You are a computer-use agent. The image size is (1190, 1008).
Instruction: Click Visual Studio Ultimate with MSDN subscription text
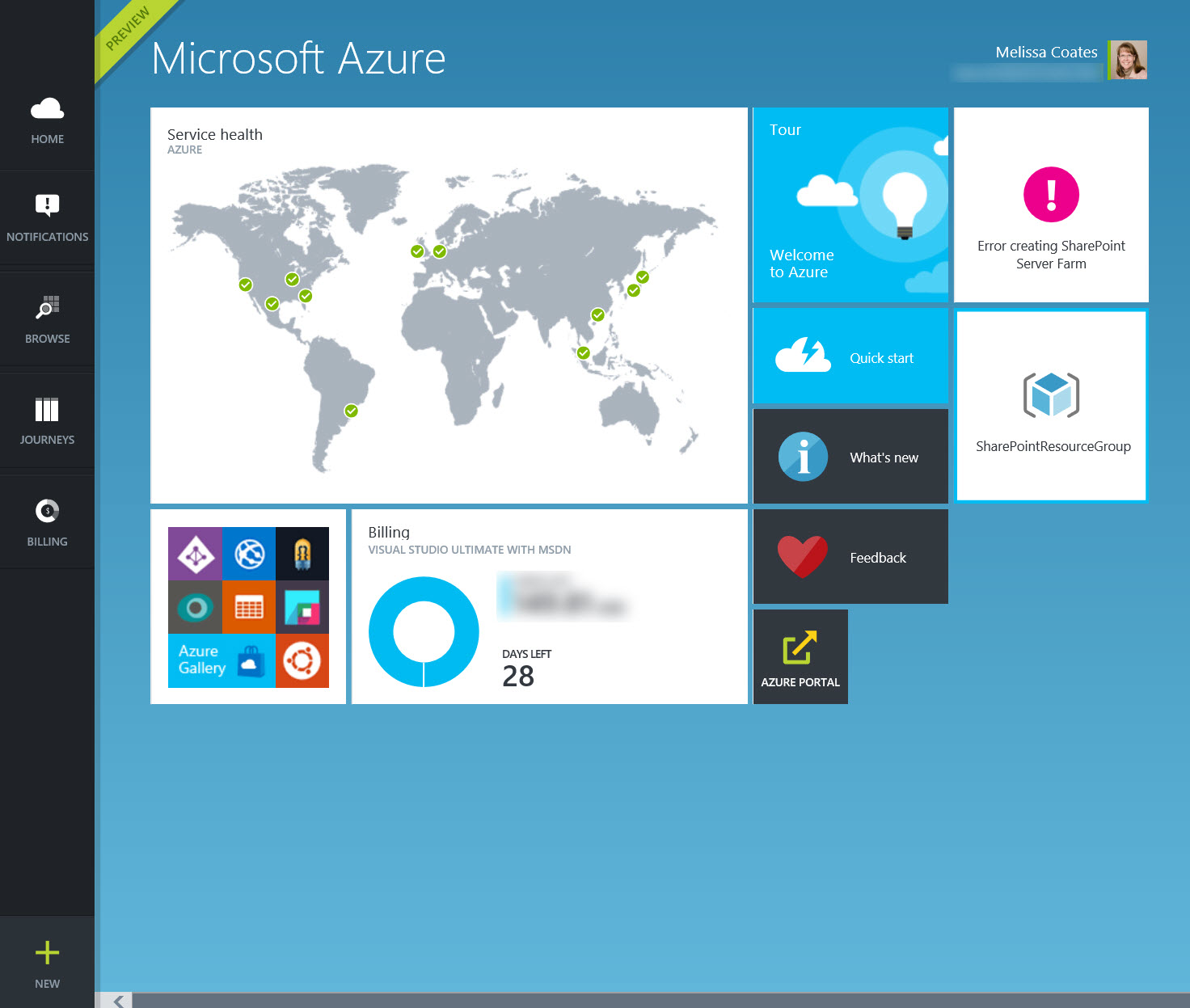[x=470, y=550]
